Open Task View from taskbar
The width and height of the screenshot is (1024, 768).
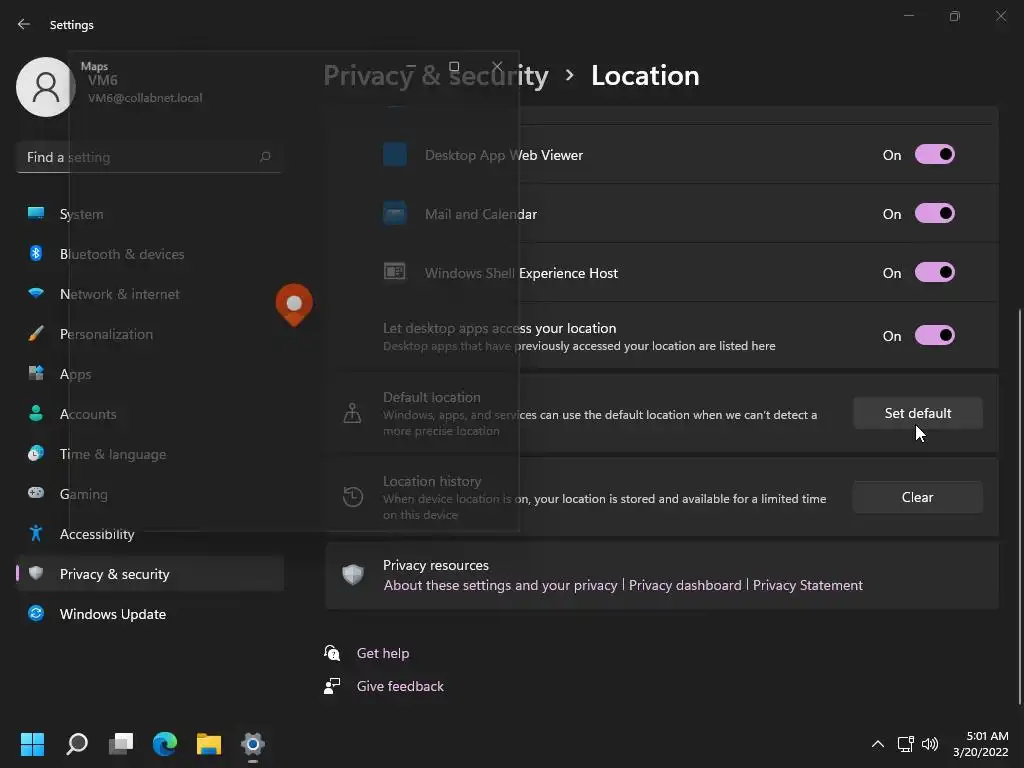pos(121,744)
